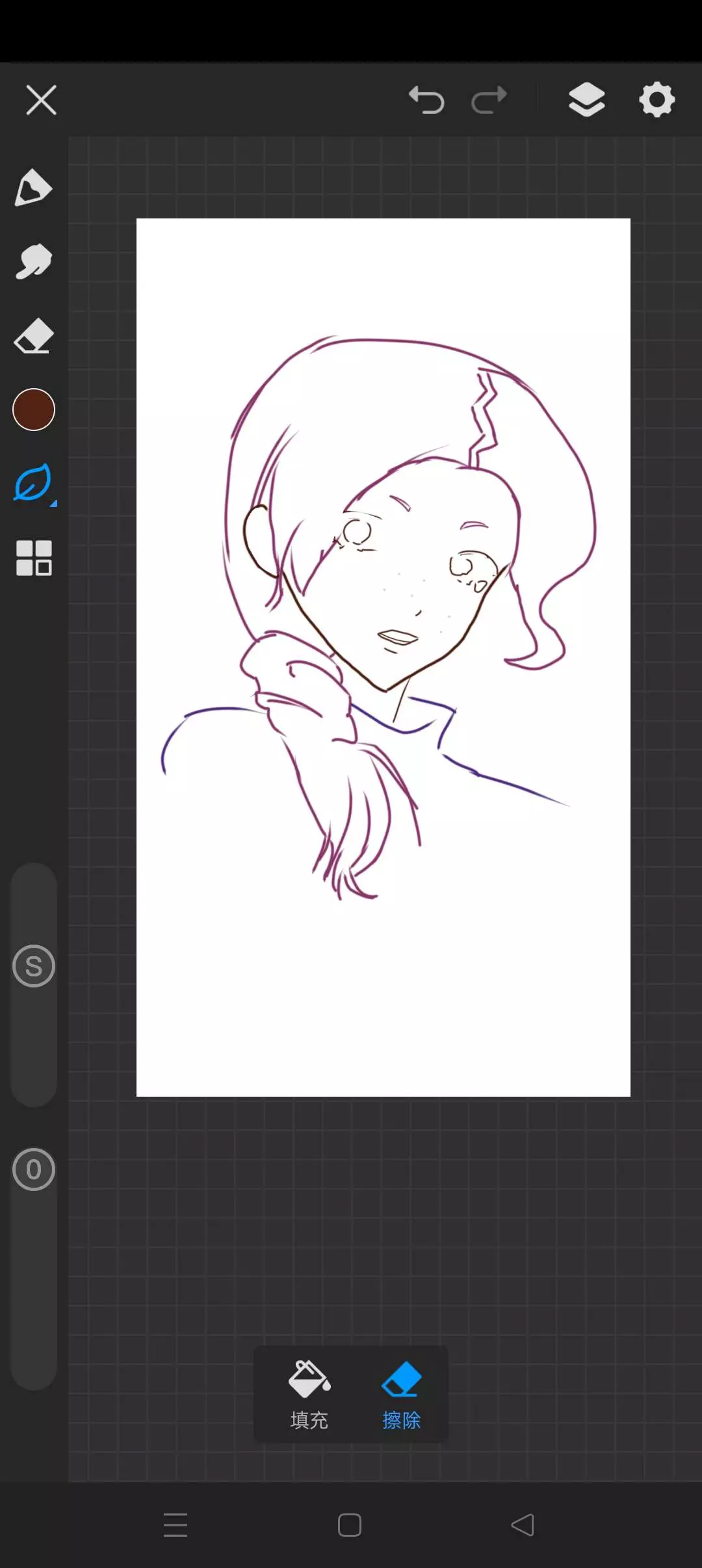The width and height of the screenshot is (702, 1568).
Task: Open the layers panel
Action: 586,99
